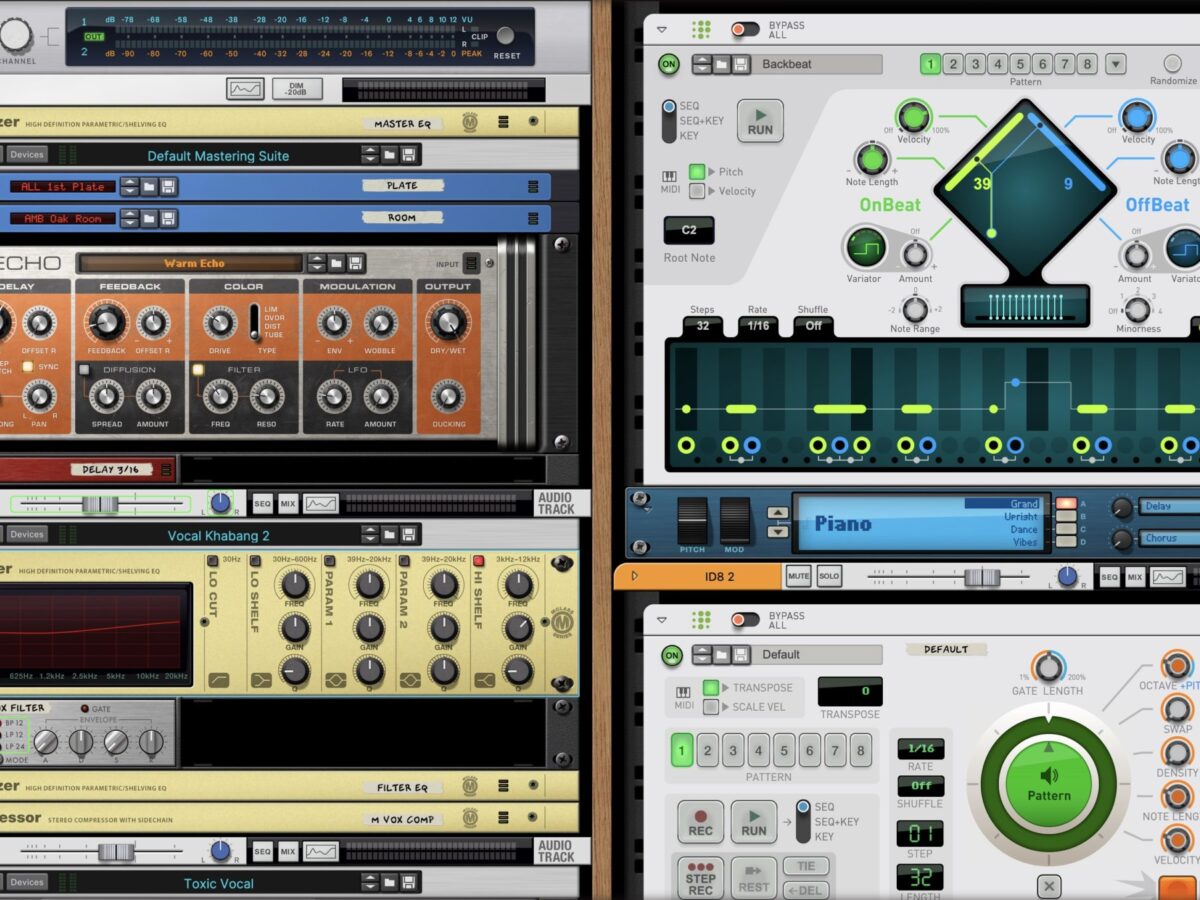Mute the ID8 2 channel

click(798, 577)
